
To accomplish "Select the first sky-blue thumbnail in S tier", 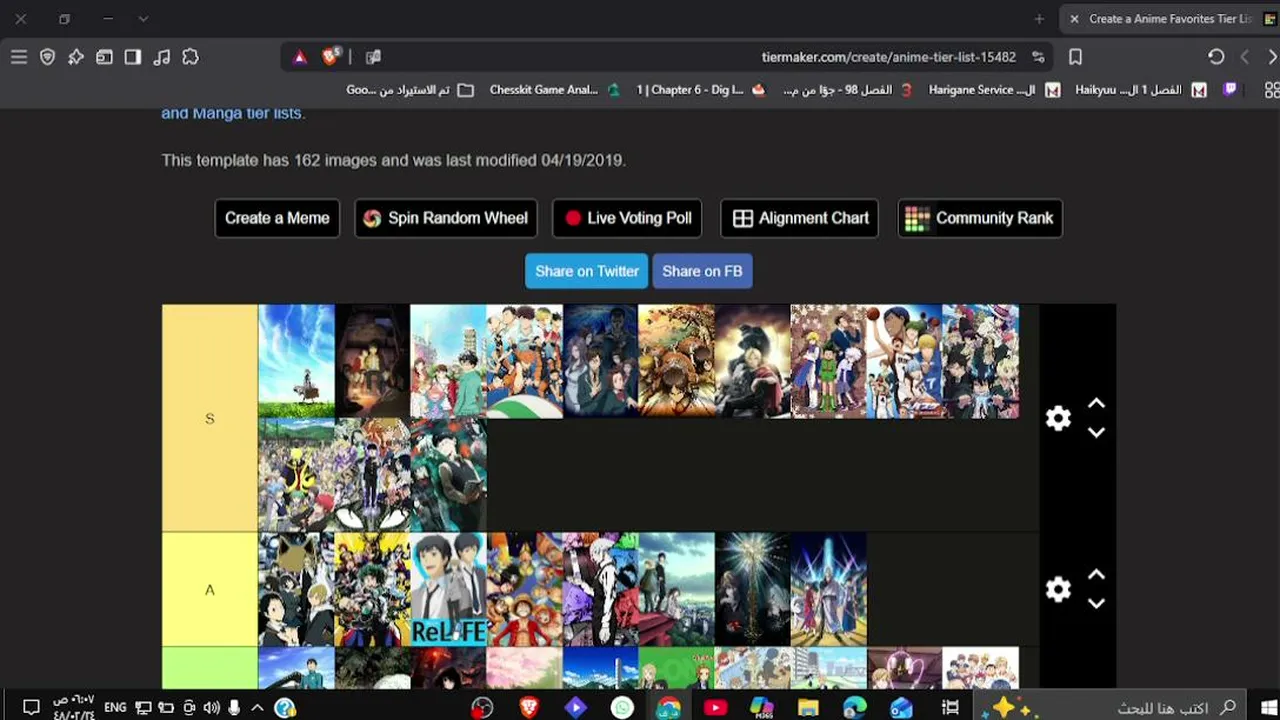I will pos(296,361).
